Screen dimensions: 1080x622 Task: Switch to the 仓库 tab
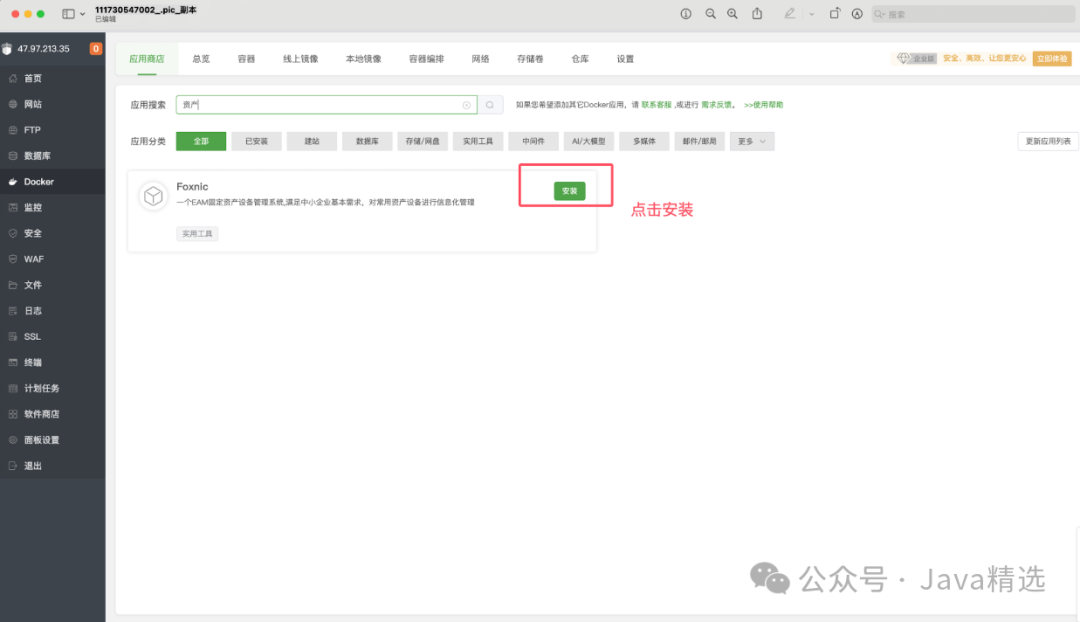tap(580, 59)
